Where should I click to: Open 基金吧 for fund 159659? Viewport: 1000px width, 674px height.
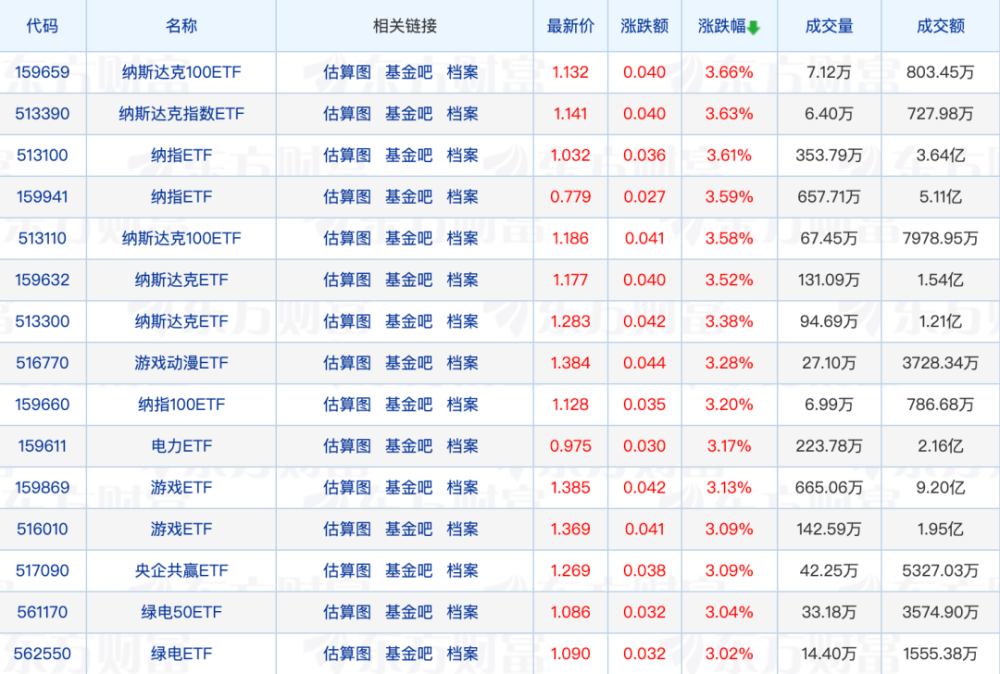click(x=408, y=72)
